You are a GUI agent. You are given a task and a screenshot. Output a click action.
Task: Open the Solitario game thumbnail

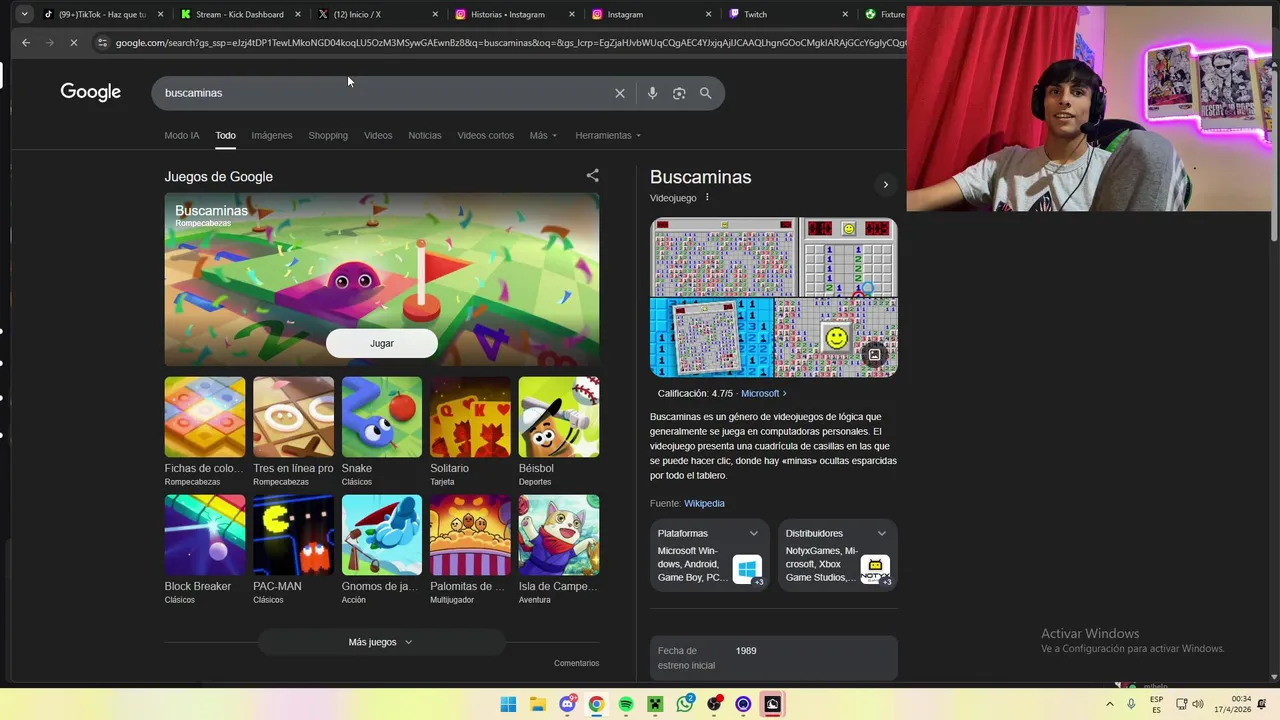click(470, 417)
